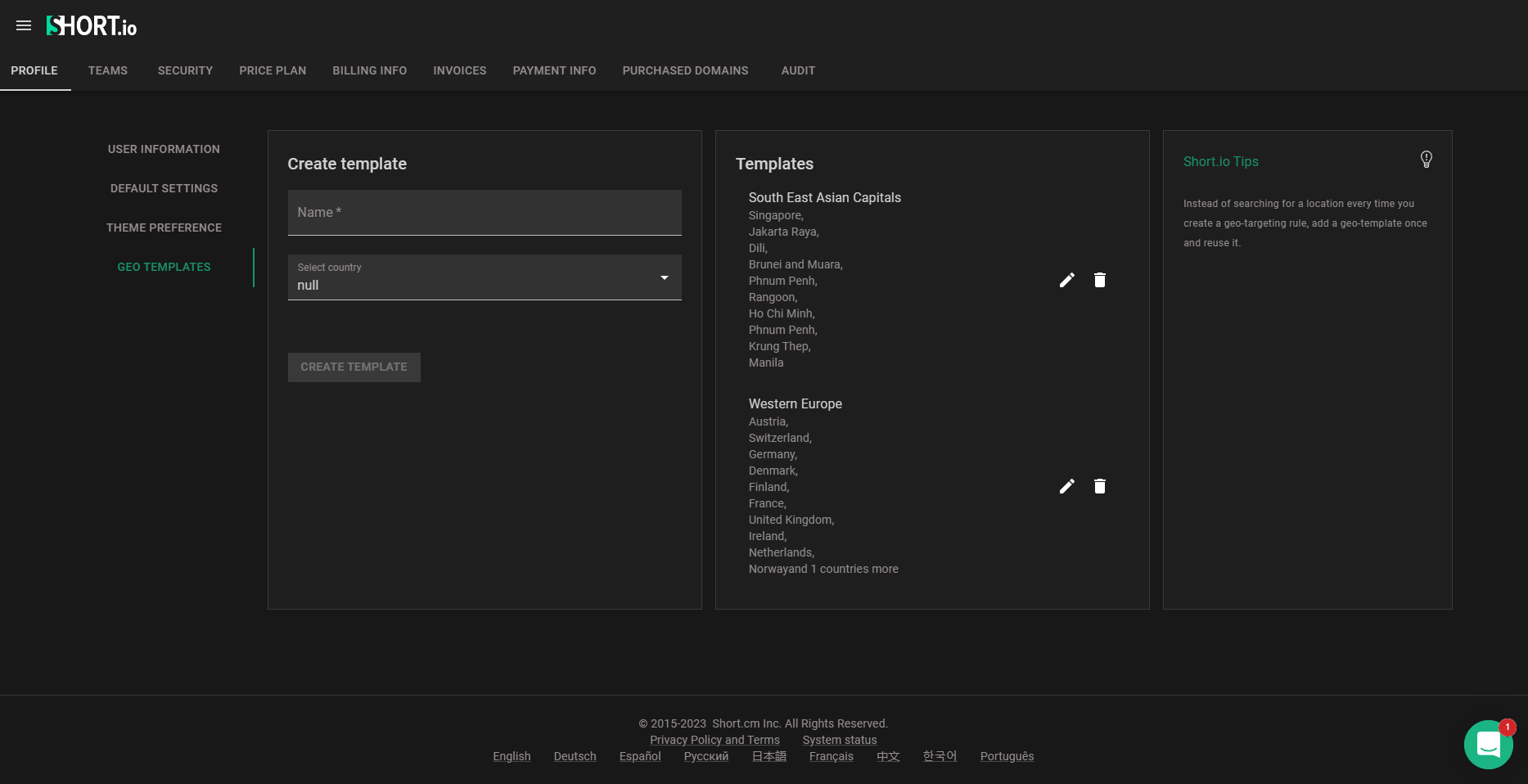The height and width of the screenshot is (784, 1528).
Task: Switch language to English
Action: pos(512,756)
